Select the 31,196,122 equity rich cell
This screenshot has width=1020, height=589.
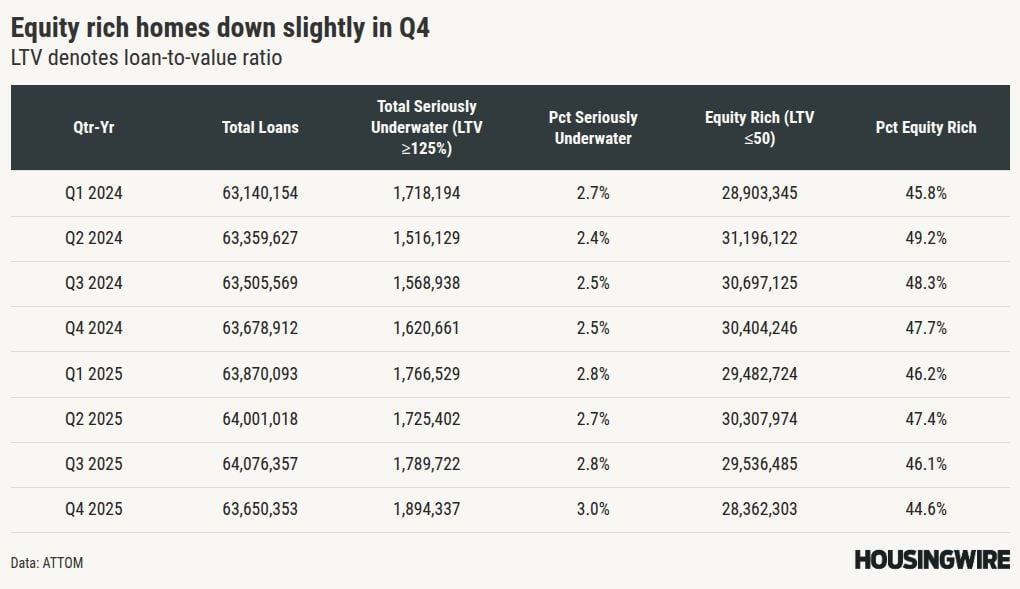click(759, 238)
